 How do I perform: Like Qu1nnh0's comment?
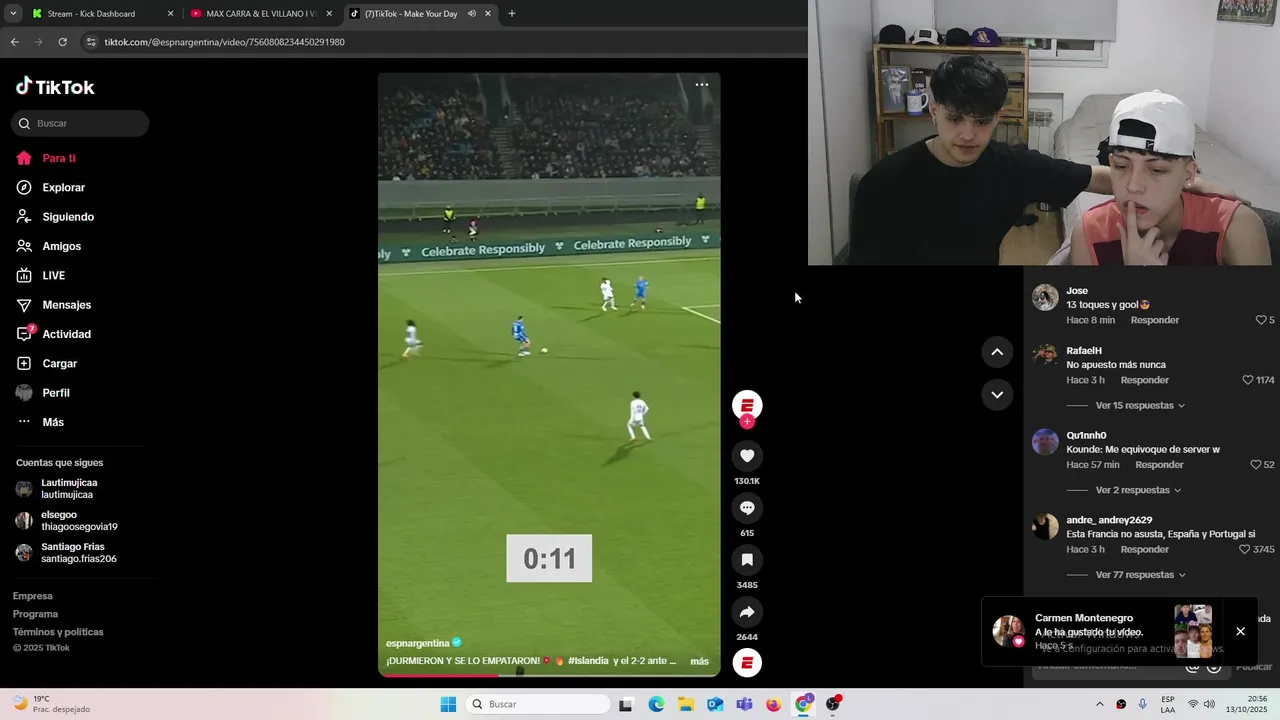pyautogui.click(x=1256, y=465)
